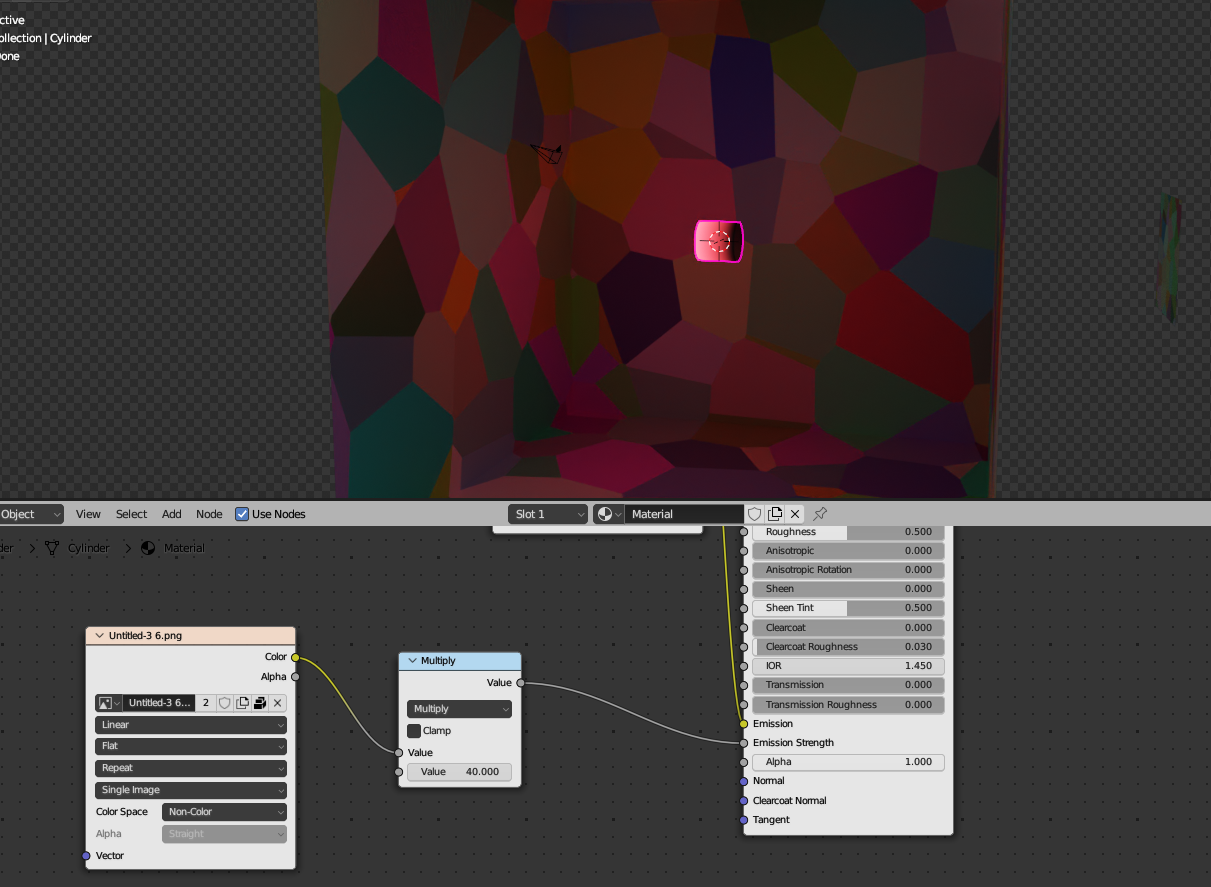1211x887 pixels.
Task: Open the Add menu
Action: [x=172, y=514]
